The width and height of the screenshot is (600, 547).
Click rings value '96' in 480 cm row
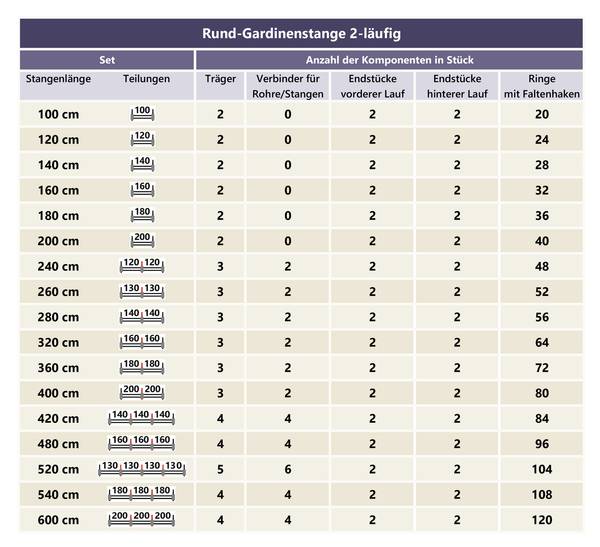pos(542,444)
